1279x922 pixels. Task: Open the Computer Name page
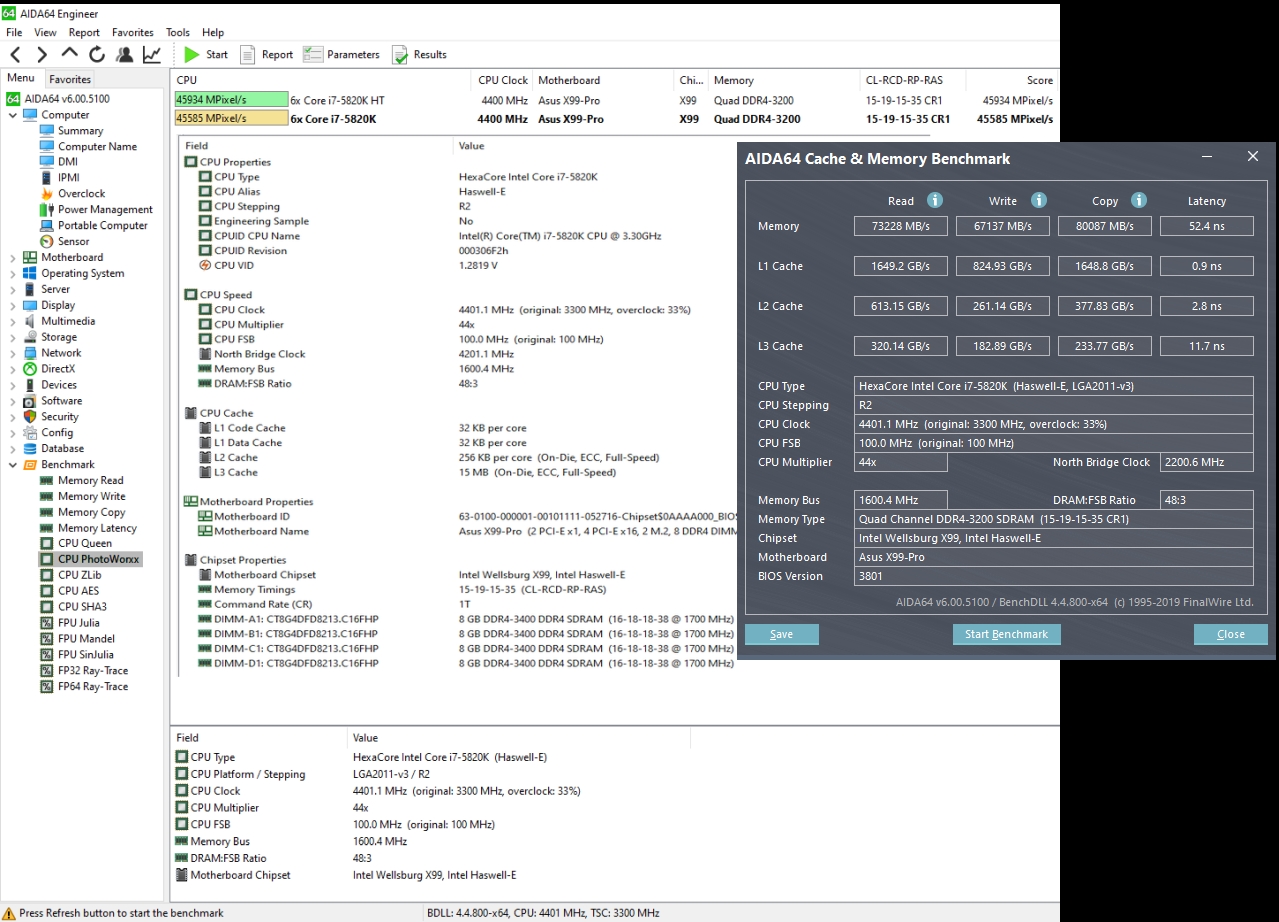(x=97, y=146)
